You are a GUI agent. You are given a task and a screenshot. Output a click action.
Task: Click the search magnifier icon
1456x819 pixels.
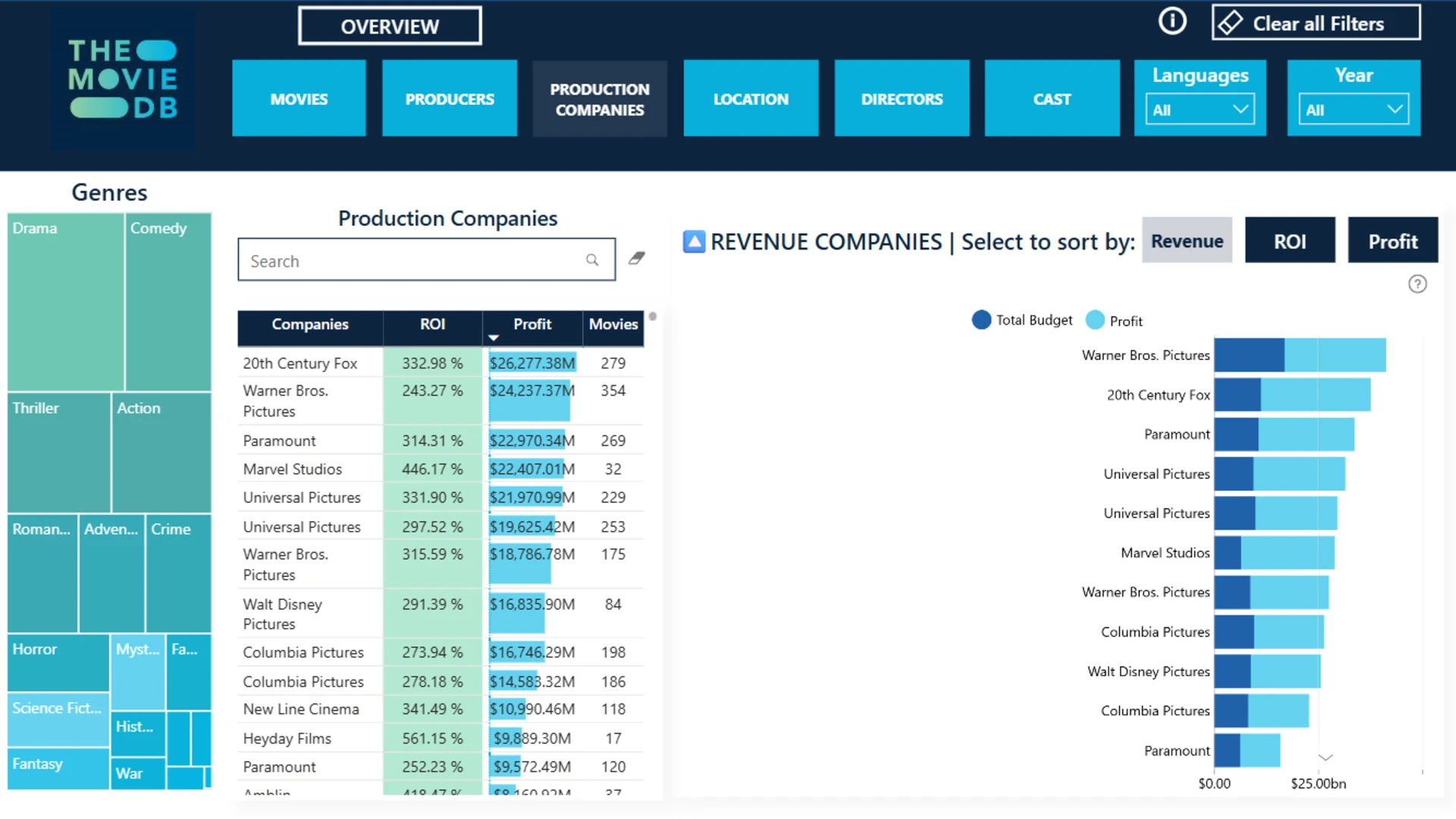tap(592, 260)
